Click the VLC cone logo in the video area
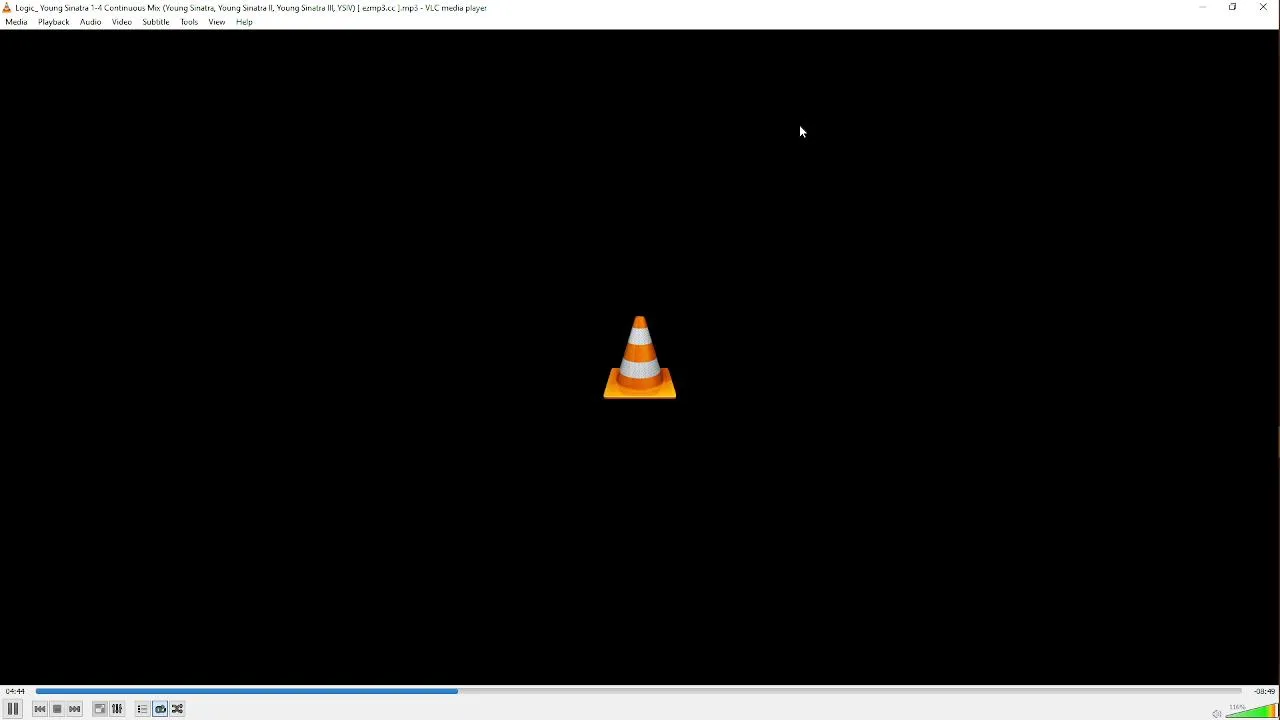The height and width of the screenshot is (720, 1280). coord(640,357)
